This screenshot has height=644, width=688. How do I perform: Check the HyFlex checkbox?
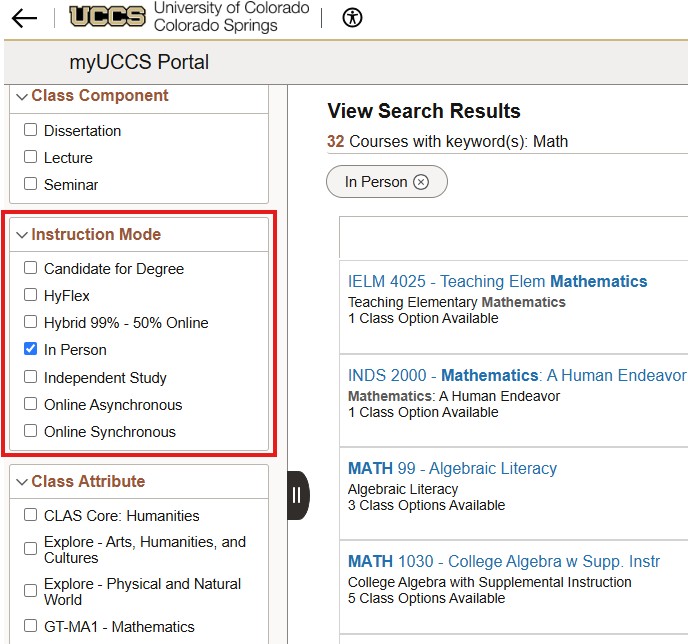[x=31, y=296]
